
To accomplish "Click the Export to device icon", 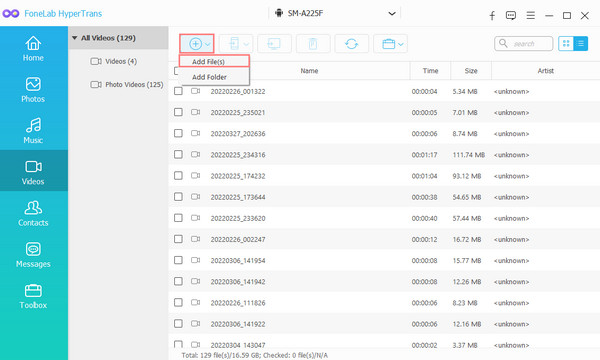I will coord(234,44).
